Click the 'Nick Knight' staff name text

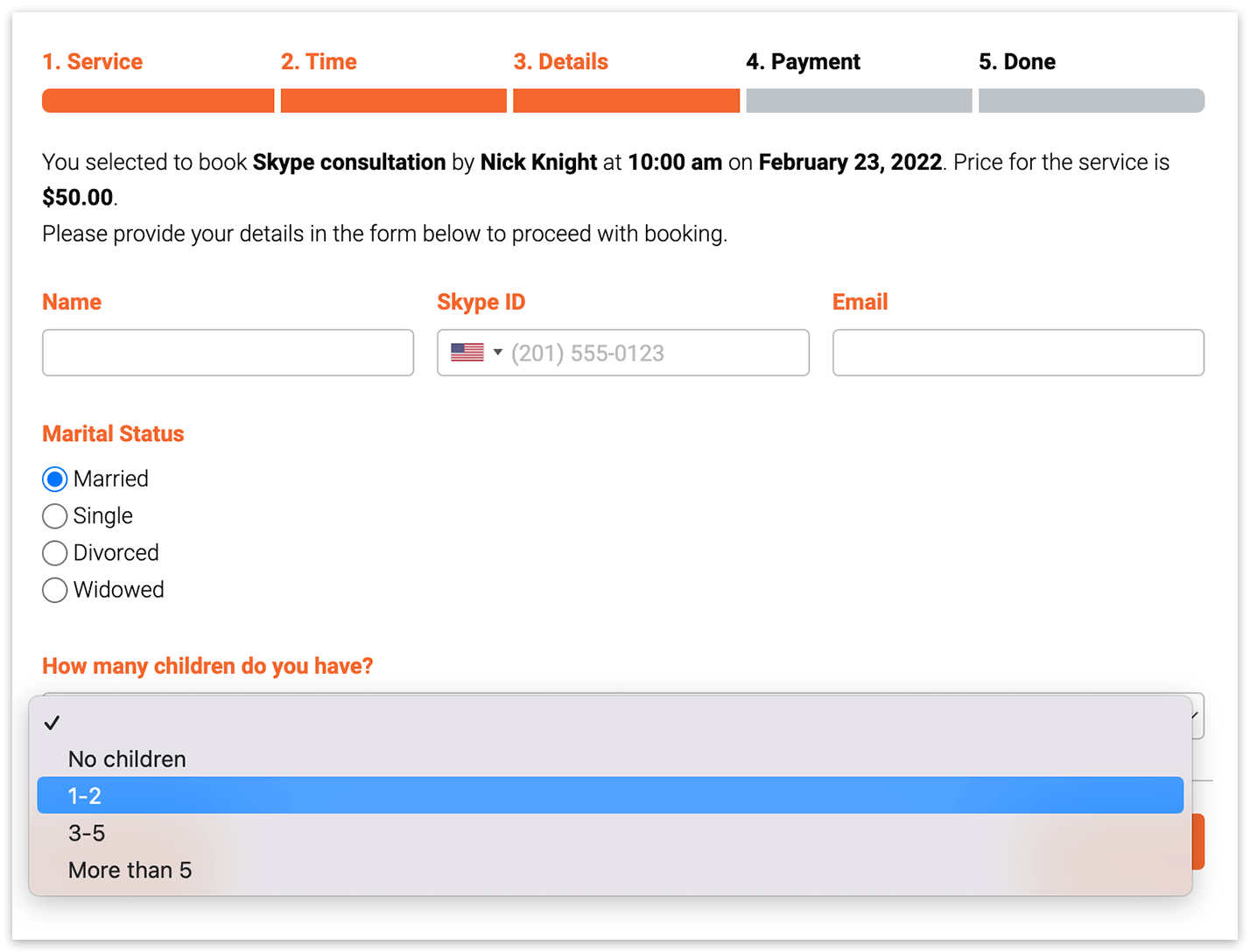tap(538, 162)
